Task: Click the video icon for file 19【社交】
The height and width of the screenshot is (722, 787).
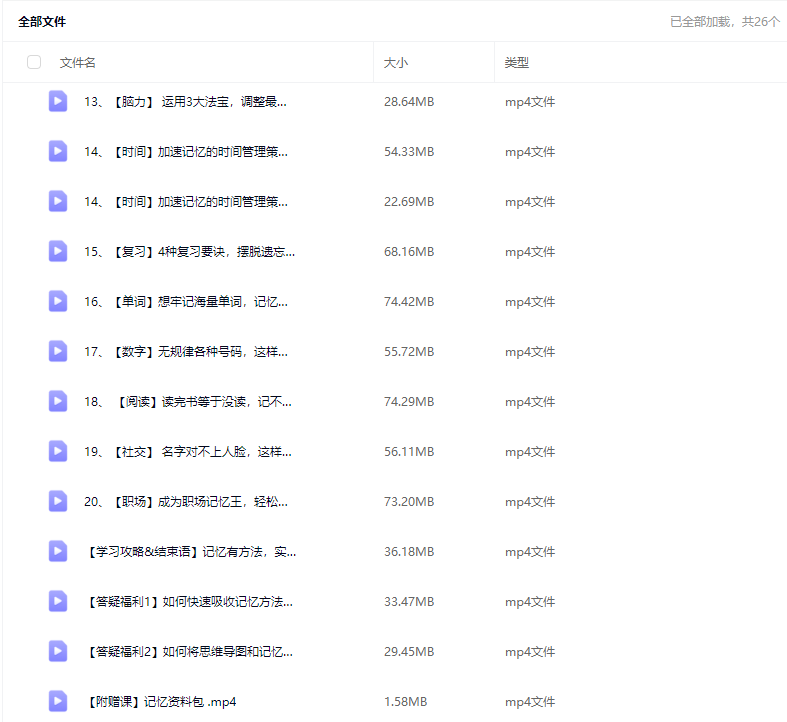Action: [58, 451]
